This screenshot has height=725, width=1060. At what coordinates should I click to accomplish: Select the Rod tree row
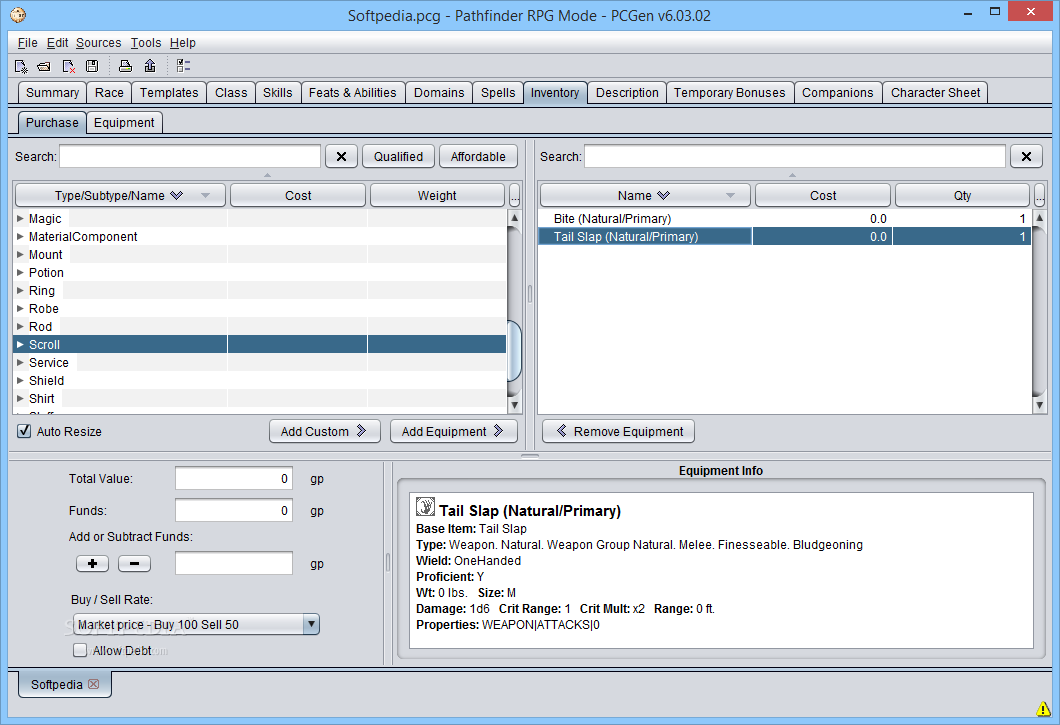click(x=260, y=327)
